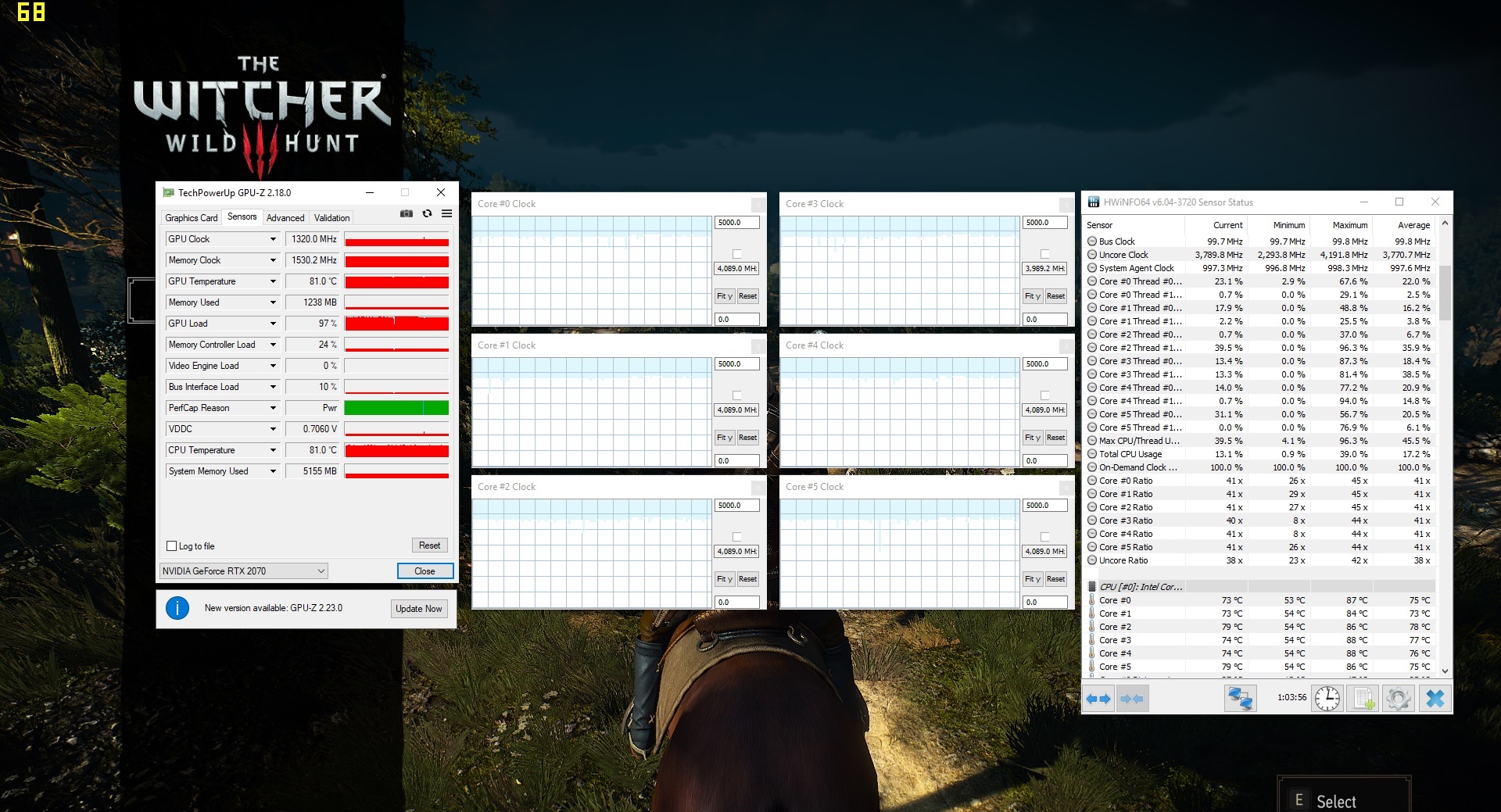Switch to the Graphics Card tab
This screenshot has width=1501, height=812.
[192, 218]
